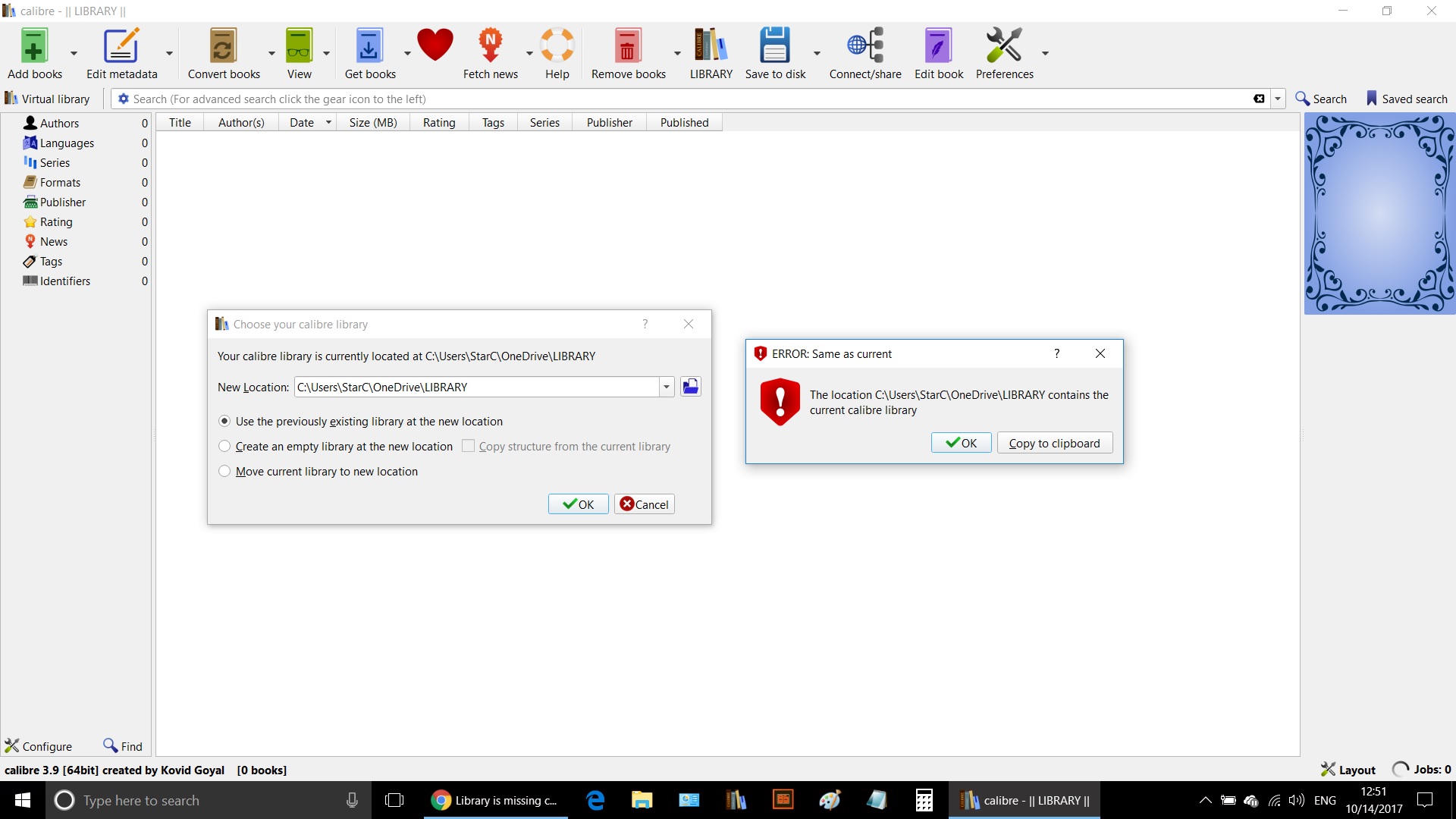Image resolution: width=1456 pixels, height=819 pixels.
Task: Sort by the Author(s) column header
Action: 241,122
